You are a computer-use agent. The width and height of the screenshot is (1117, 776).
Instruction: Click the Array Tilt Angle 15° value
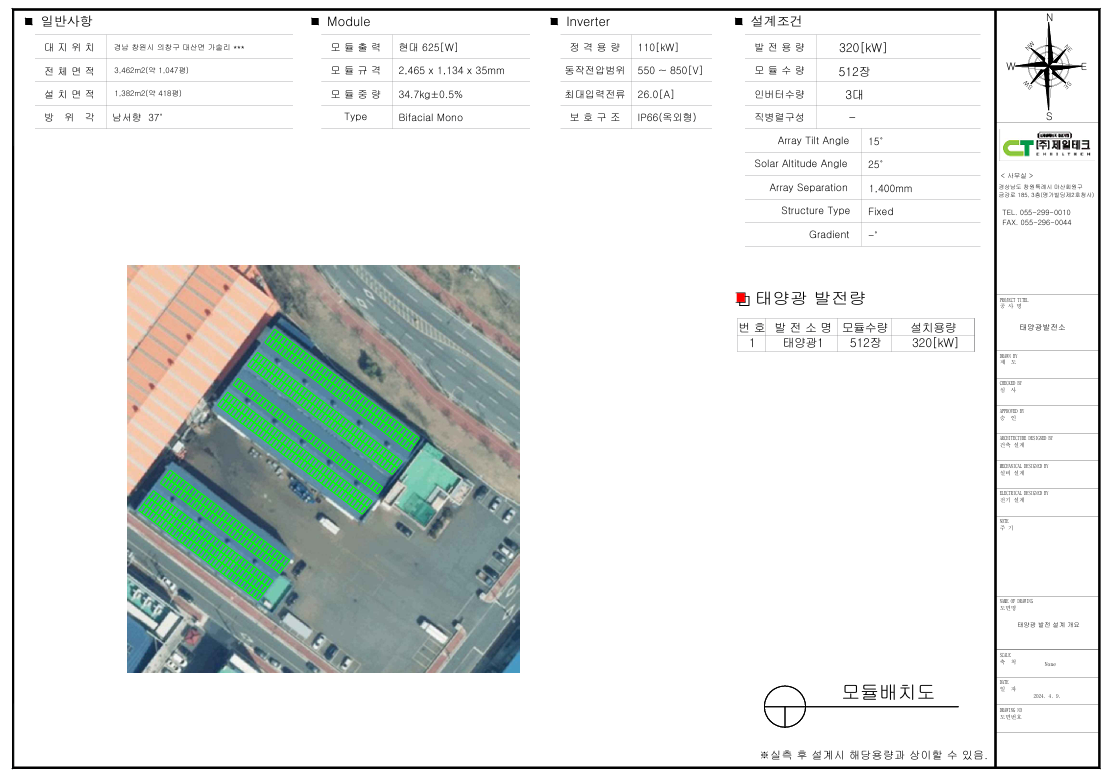[876, 142]
